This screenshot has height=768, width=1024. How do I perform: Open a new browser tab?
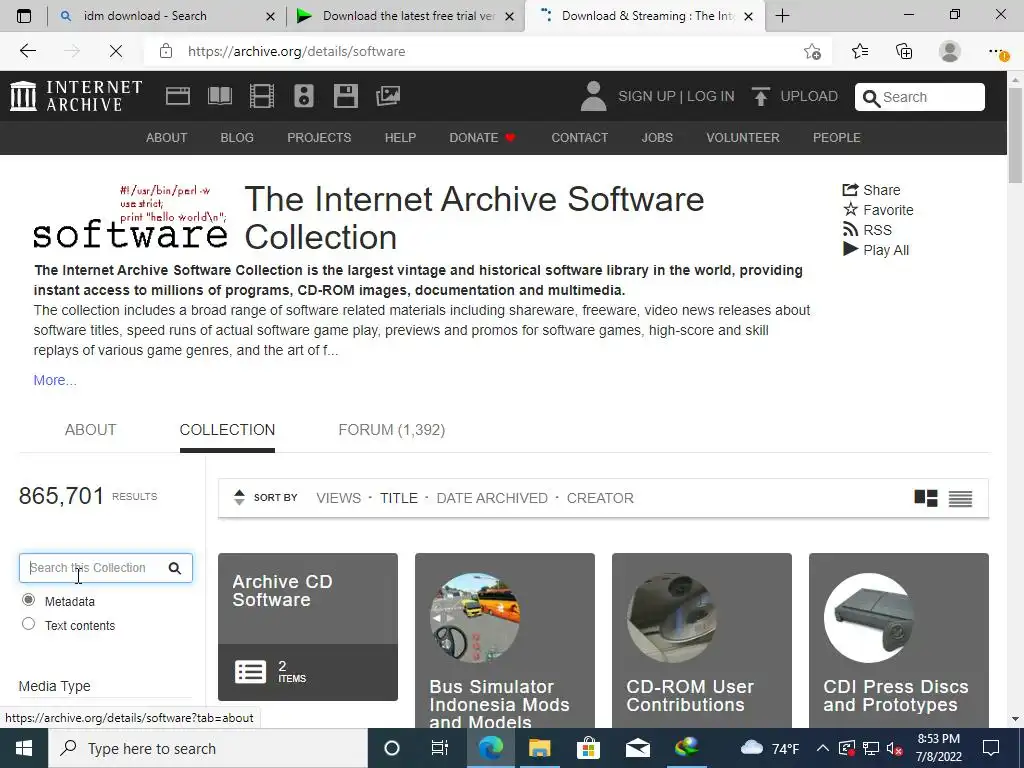pyautogui.click(x=782, y=16)
